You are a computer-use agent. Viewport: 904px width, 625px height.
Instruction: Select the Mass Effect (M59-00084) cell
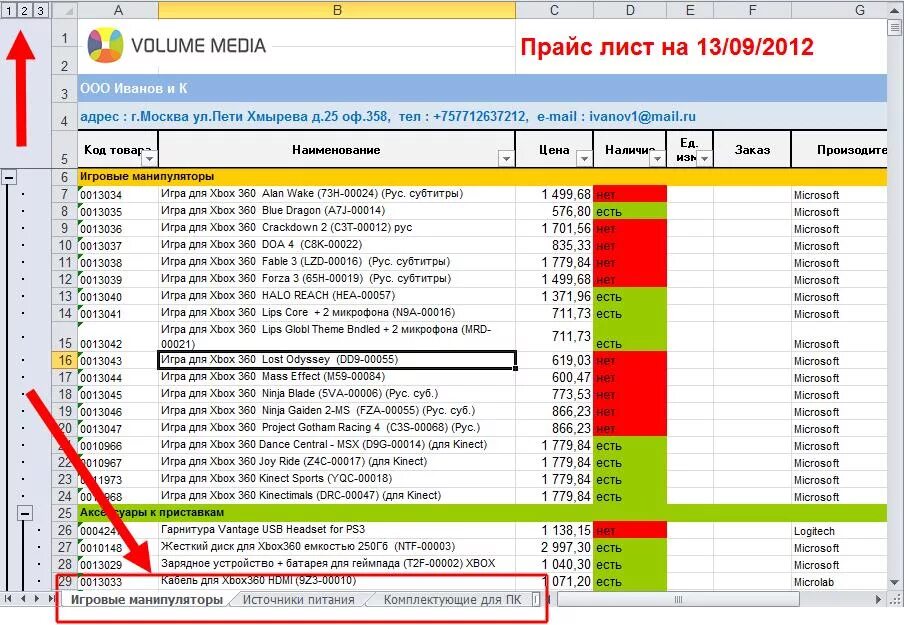coord(337,377)
